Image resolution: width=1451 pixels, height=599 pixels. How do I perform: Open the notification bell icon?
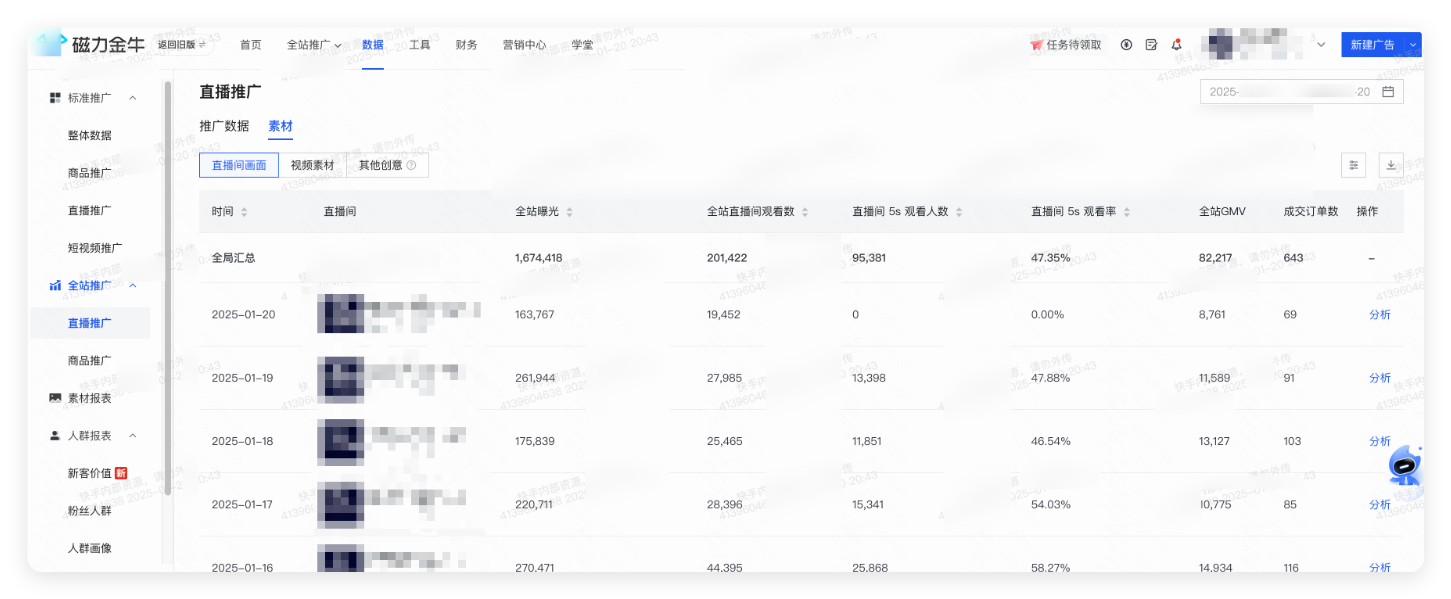click(1176, 44)
